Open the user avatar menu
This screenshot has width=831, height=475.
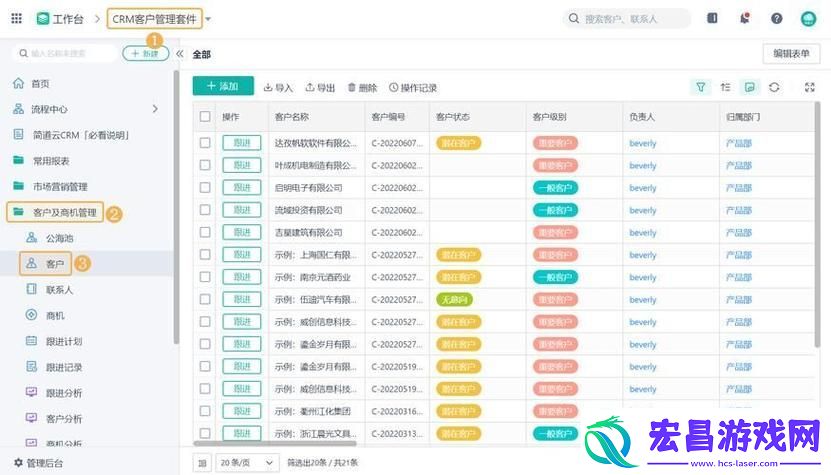point(808,19)
